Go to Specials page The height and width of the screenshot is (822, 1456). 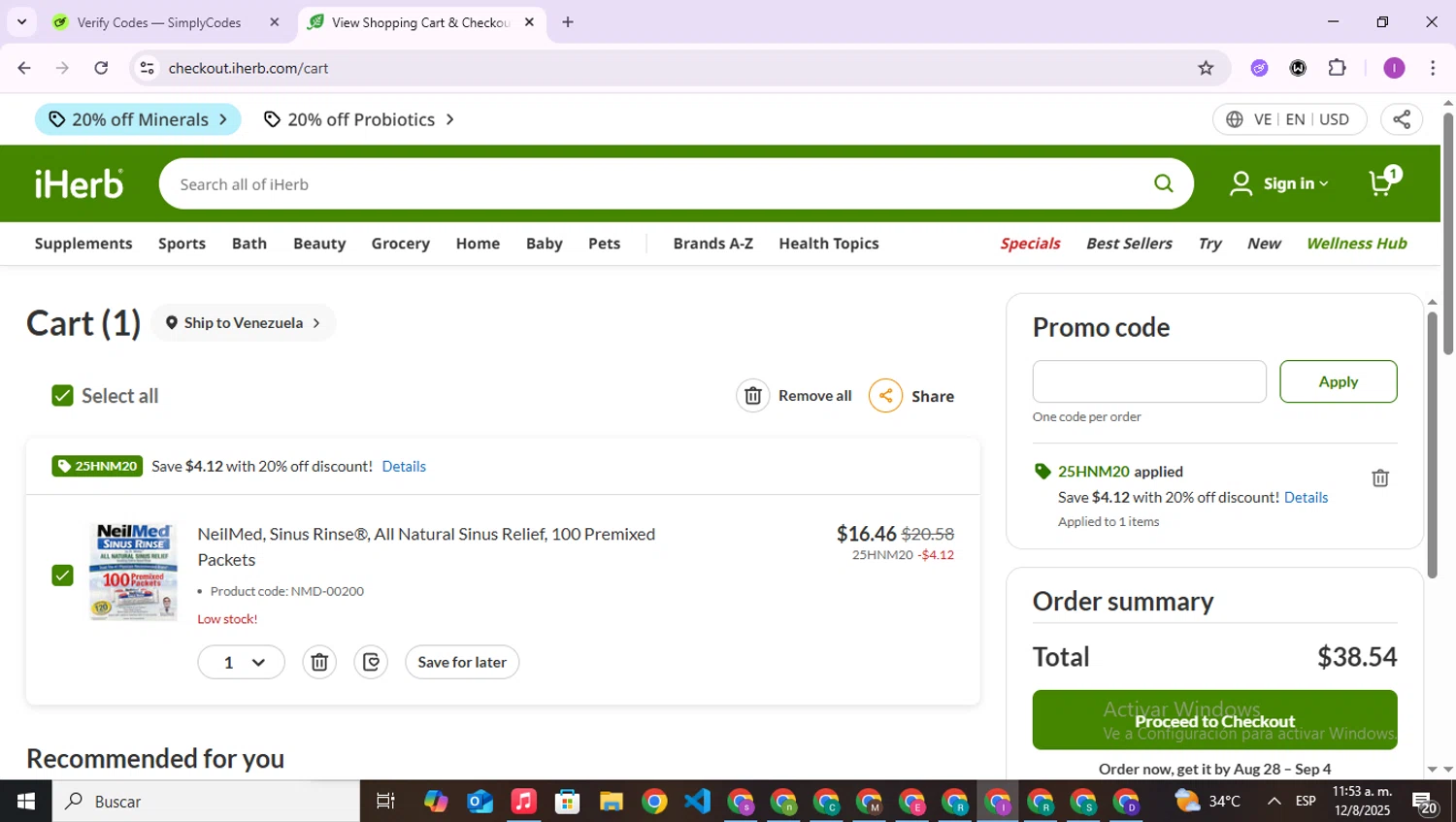(1030, 244)
